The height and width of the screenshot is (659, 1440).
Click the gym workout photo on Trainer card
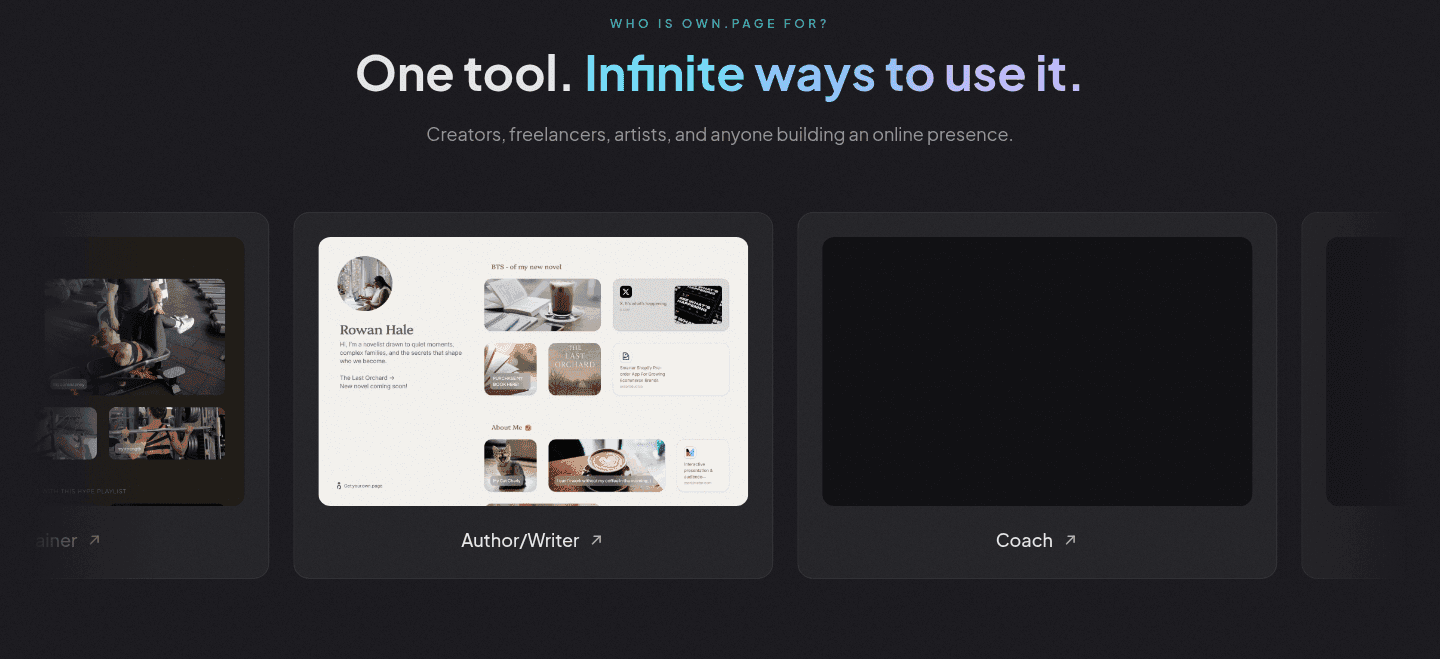(x=135, y=337)
